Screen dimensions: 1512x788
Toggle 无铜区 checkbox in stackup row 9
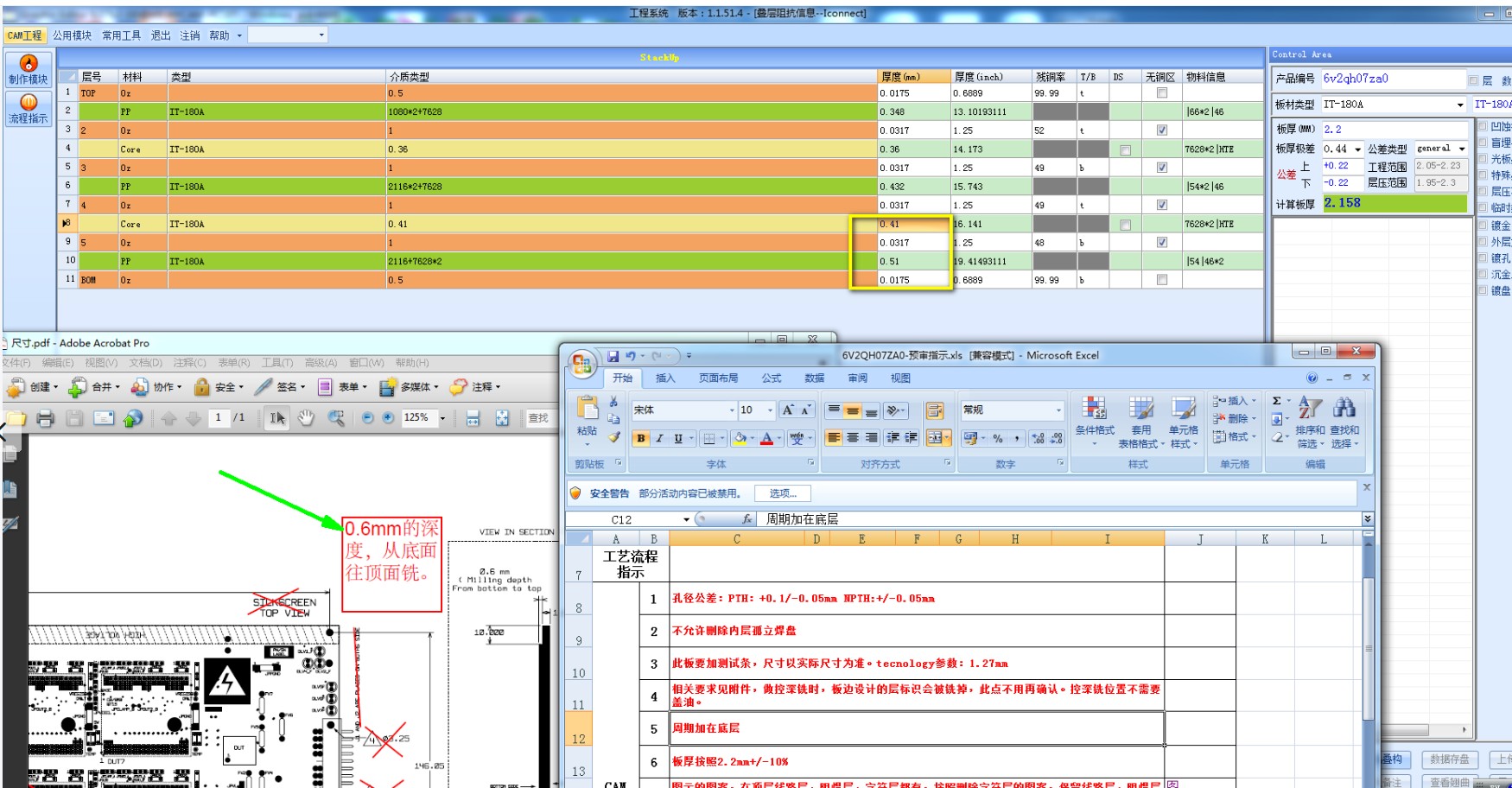pyautogui.click(x=1162, y=243)
